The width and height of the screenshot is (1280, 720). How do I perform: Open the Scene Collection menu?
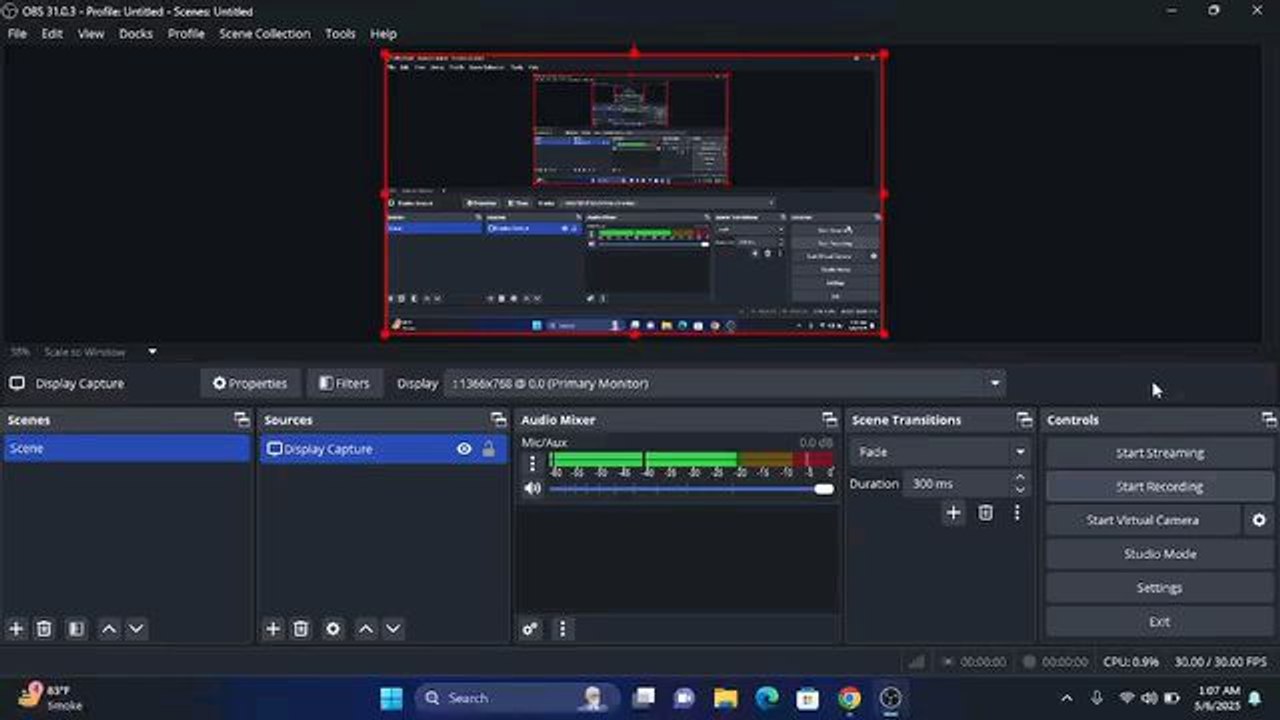tap(265, 33)
